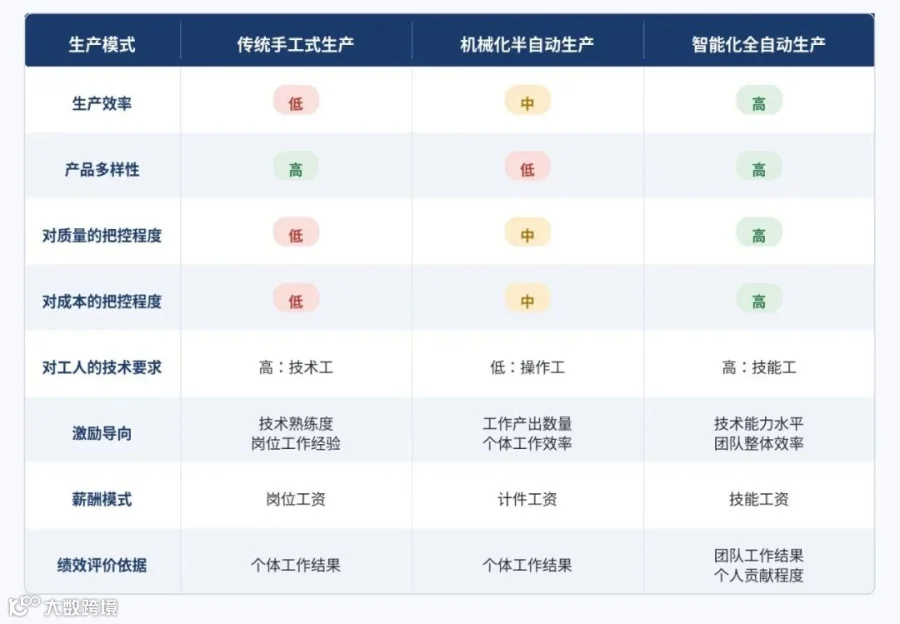Viewport: 900px width, 624px height.
Task: Click the 薪酬模式 row label
Action: 102,499
